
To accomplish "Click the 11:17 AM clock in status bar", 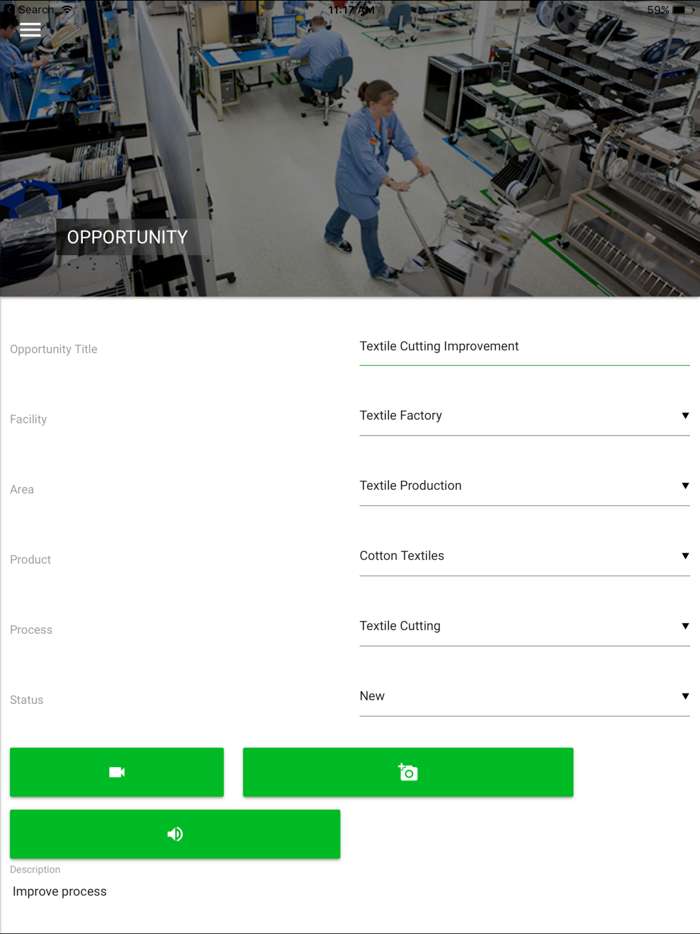I will (x=351, y=10).
